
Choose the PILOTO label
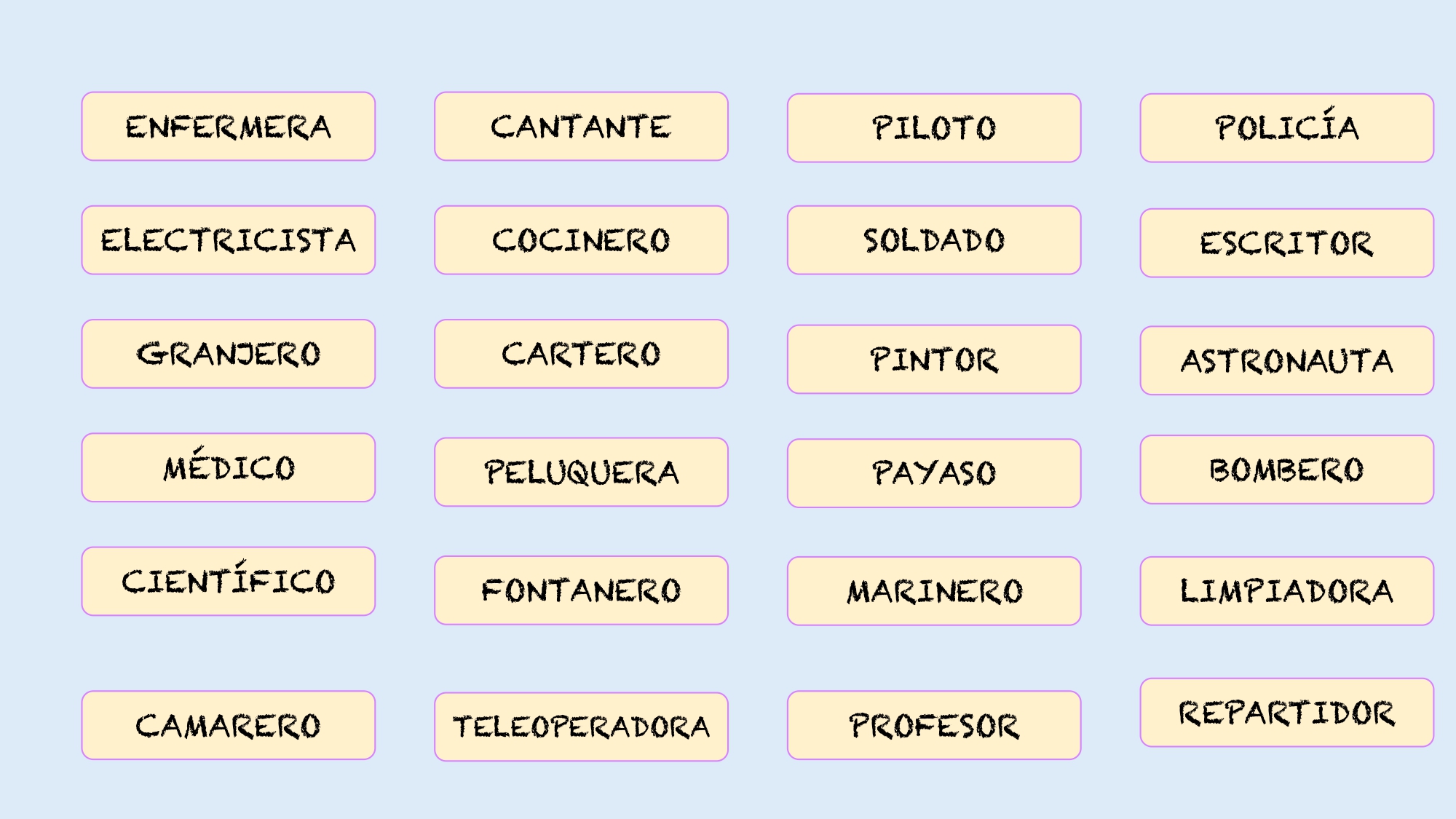(x=934, y=128)
